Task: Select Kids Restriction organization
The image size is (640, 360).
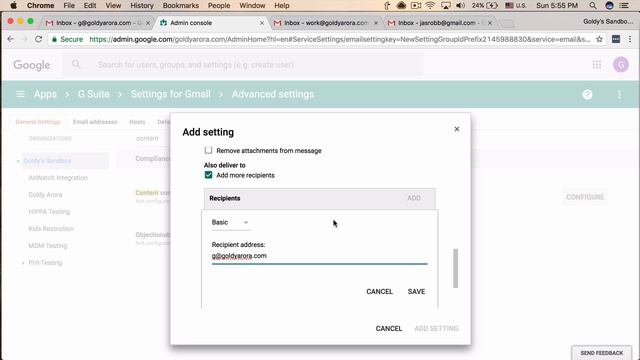Action: [51, 229]
